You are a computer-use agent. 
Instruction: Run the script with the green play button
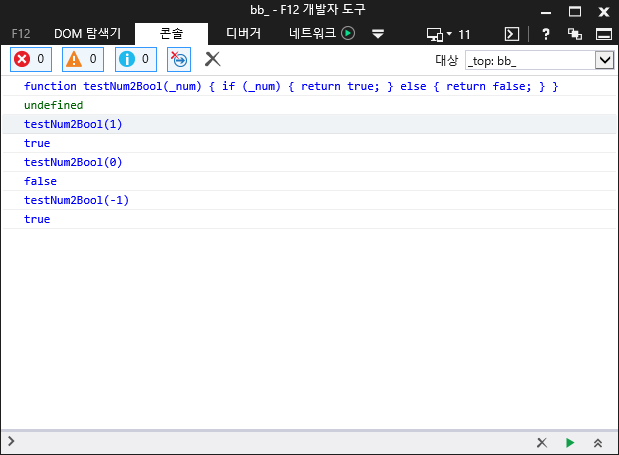tap(570, 442)
